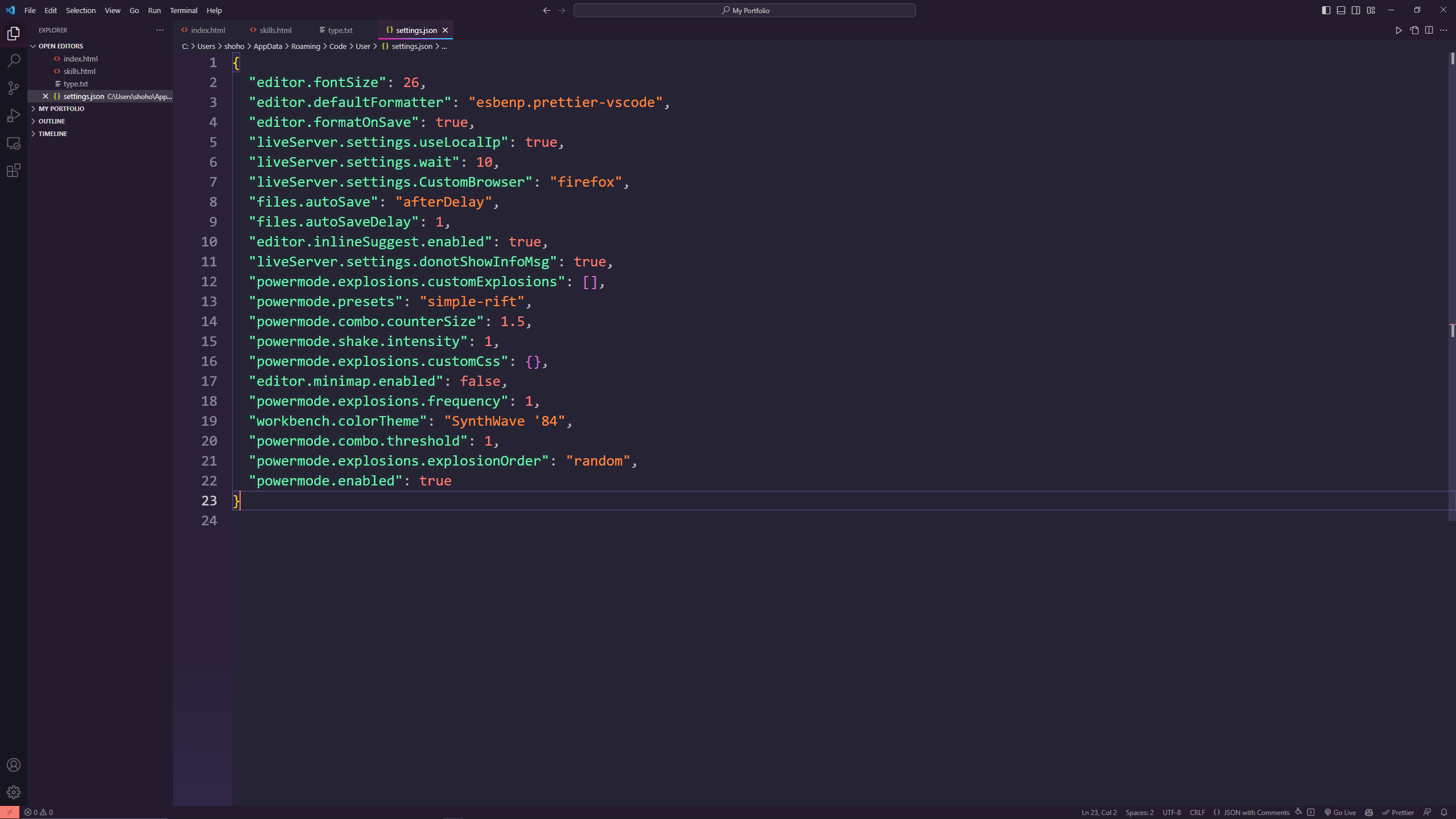This screenshot has width=1456, height=819.
Task: Switch to the index.html tab
Action: pyautogui.click(x=207, y=30)
